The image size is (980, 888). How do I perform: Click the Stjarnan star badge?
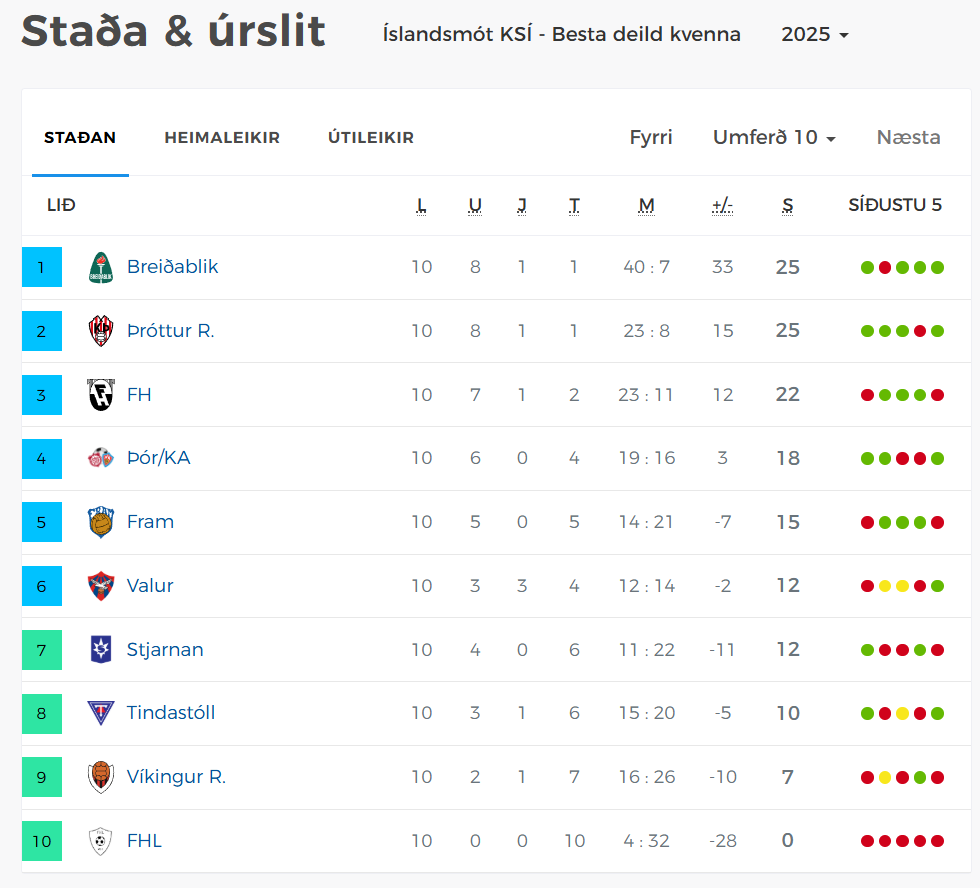[101, 649]
